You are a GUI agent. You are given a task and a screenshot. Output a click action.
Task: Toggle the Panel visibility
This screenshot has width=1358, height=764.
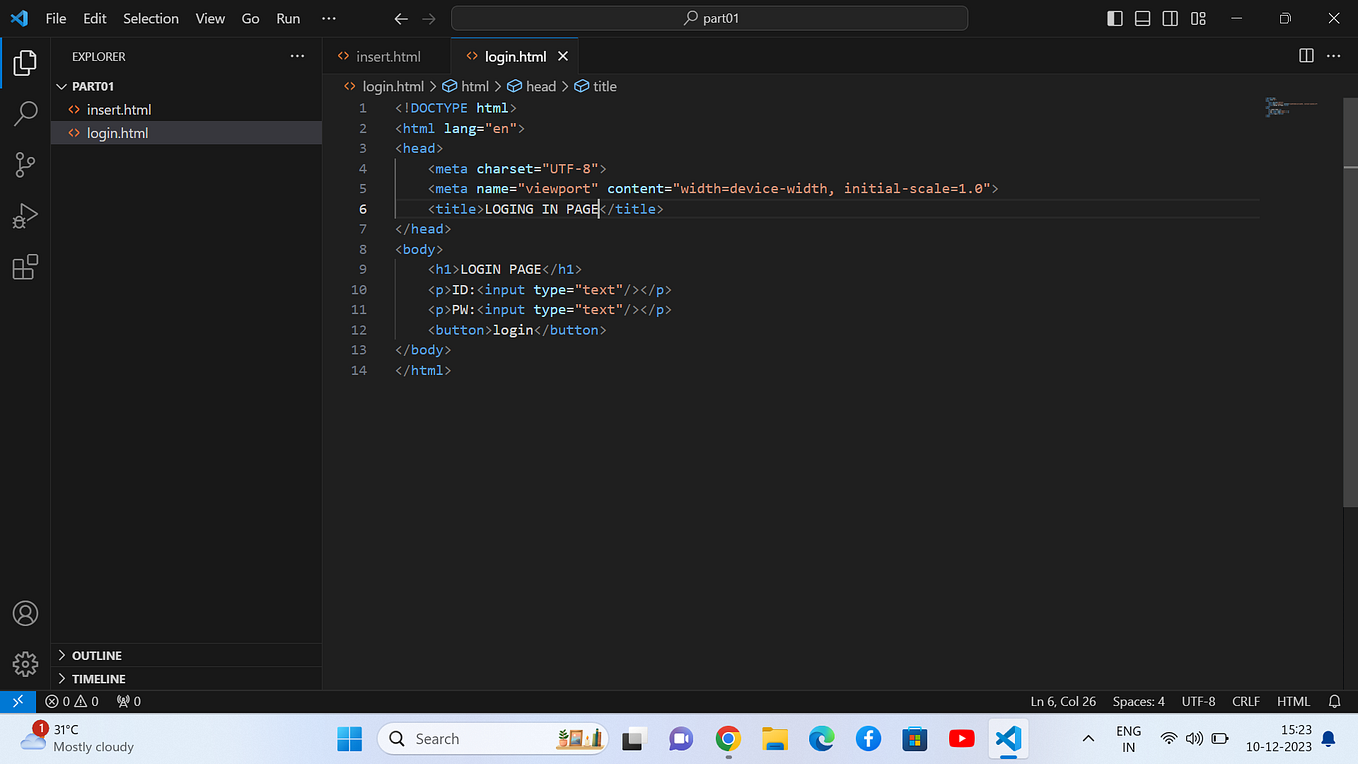[x=1142, y=17]
